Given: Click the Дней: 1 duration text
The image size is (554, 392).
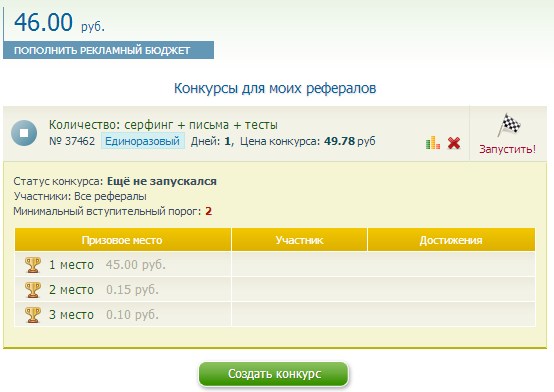Looking at the screenshot, I should (x=212, y=141).
